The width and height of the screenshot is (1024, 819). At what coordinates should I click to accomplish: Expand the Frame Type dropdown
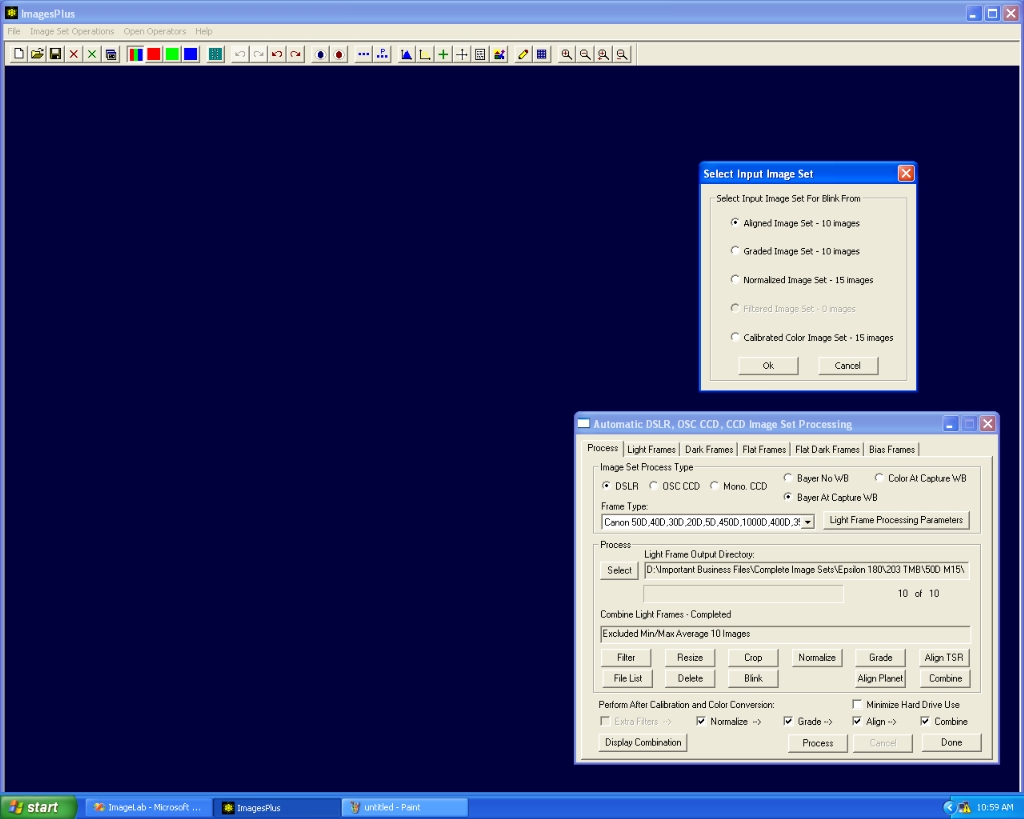808,522
